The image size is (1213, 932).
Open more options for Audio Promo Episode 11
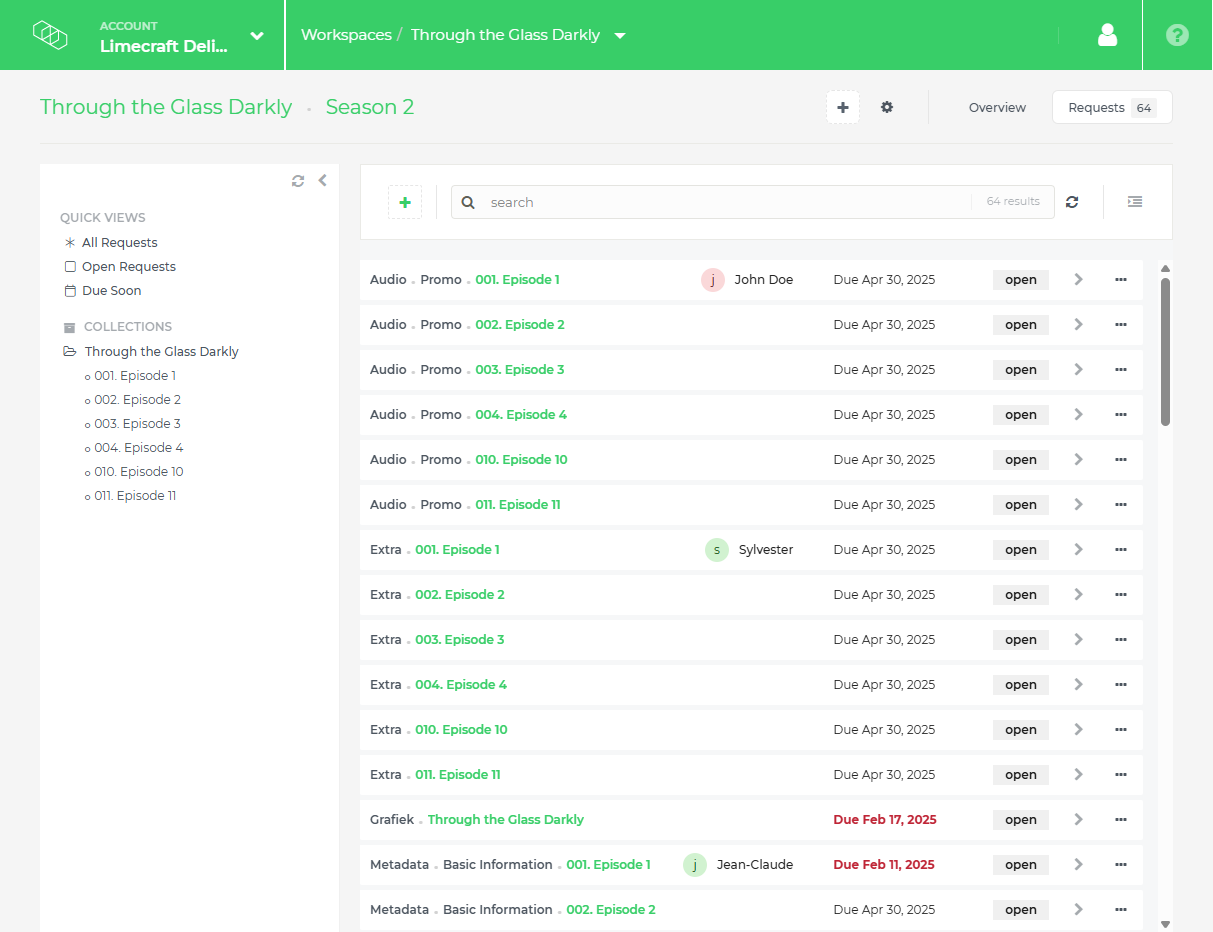(1121, 505)
